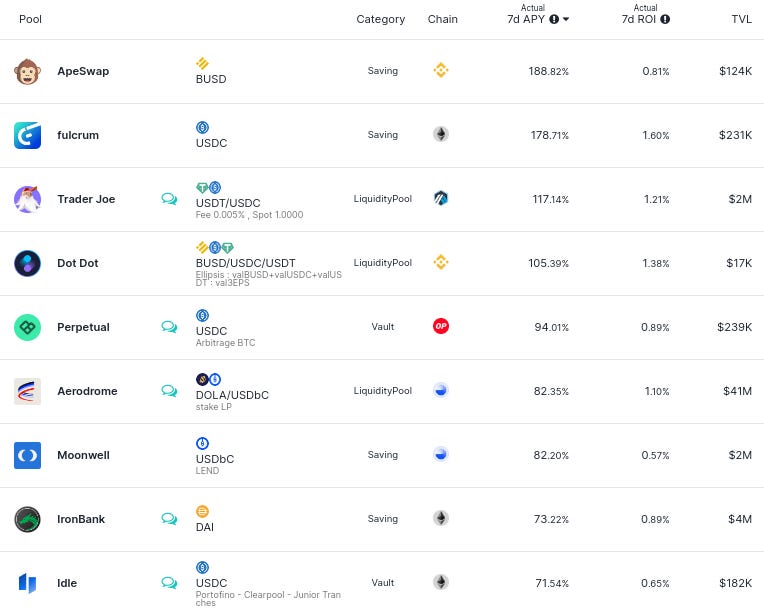Screen dimensions: 764x614
Task: Open the Perpetual pool name
Action: coord(83,327)
